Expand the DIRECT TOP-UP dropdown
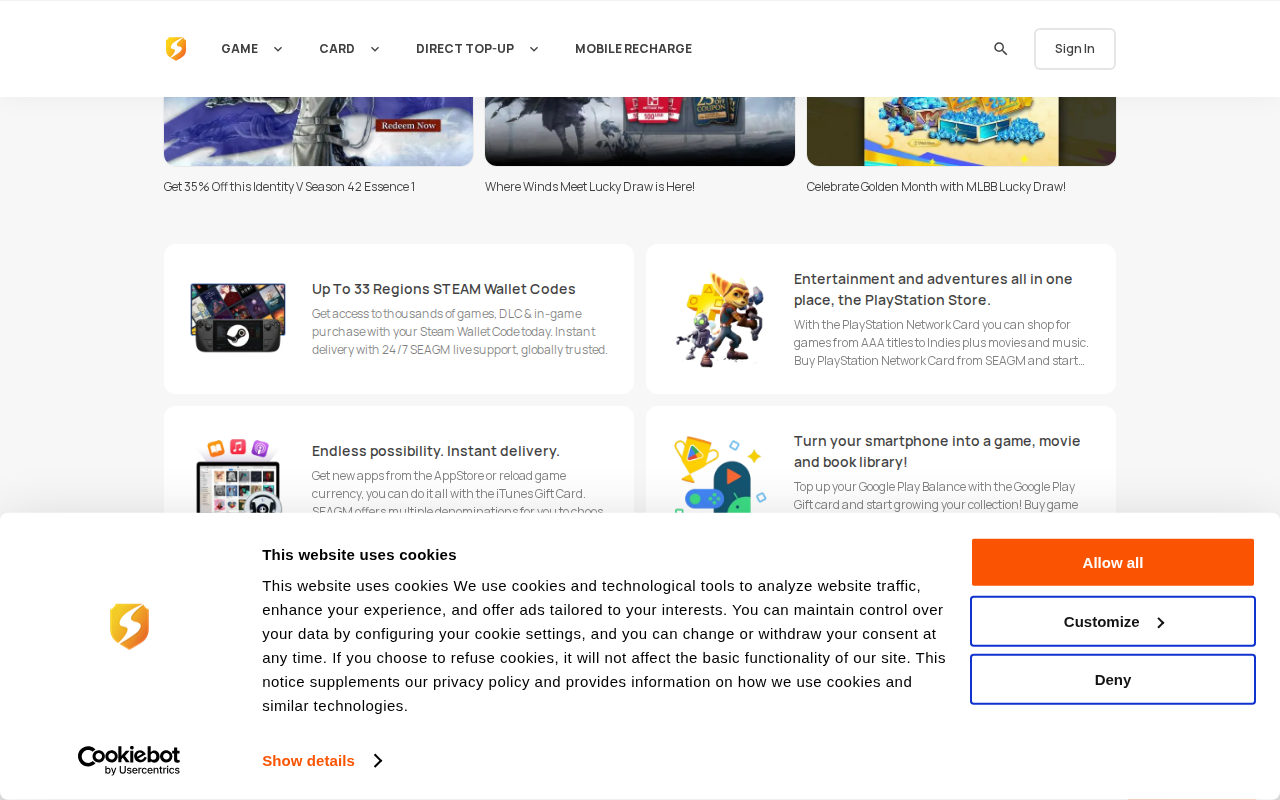The image size is (1280, 800). click(x=478, y=49)
